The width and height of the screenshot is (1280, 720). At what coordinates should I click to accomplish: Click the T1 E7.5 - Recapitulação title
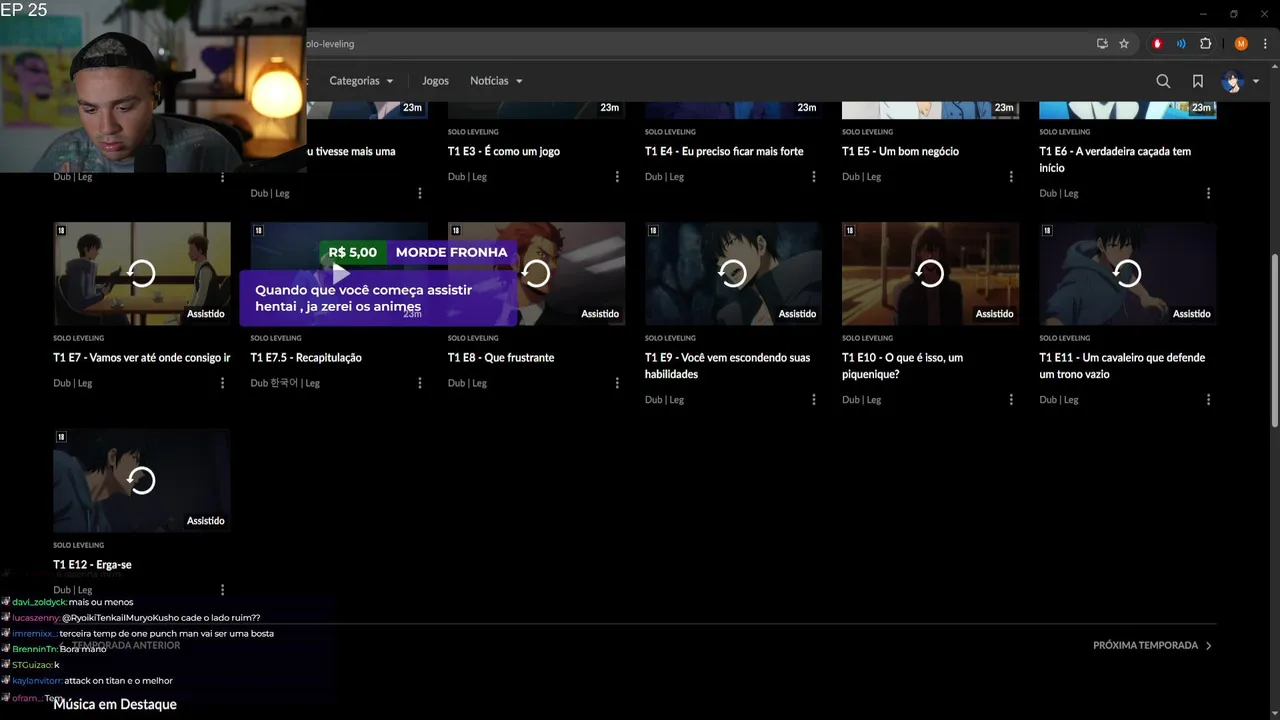306,358
